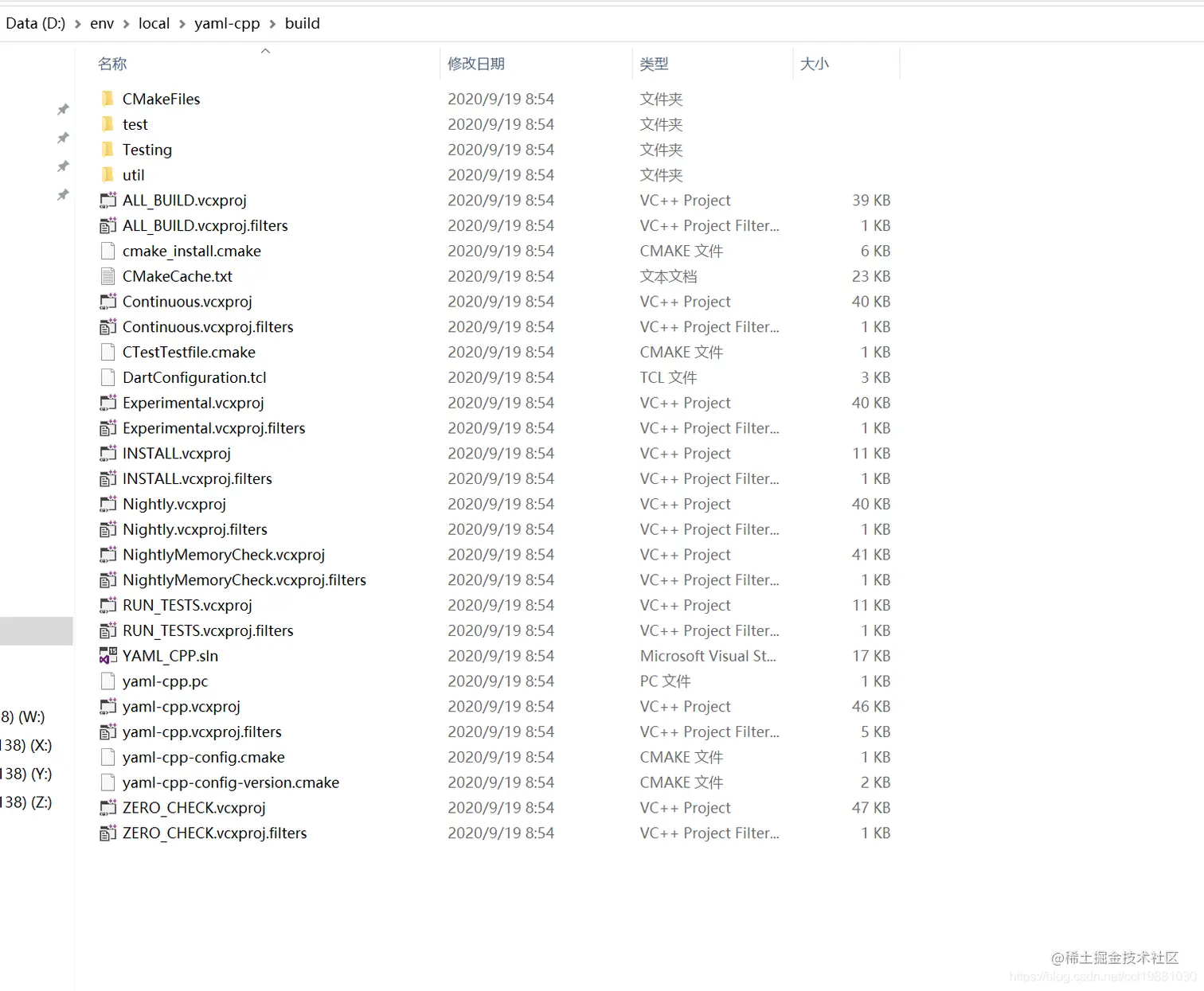
Task: Navigate to env via the address bar
Action: click(x=102, y=23)
